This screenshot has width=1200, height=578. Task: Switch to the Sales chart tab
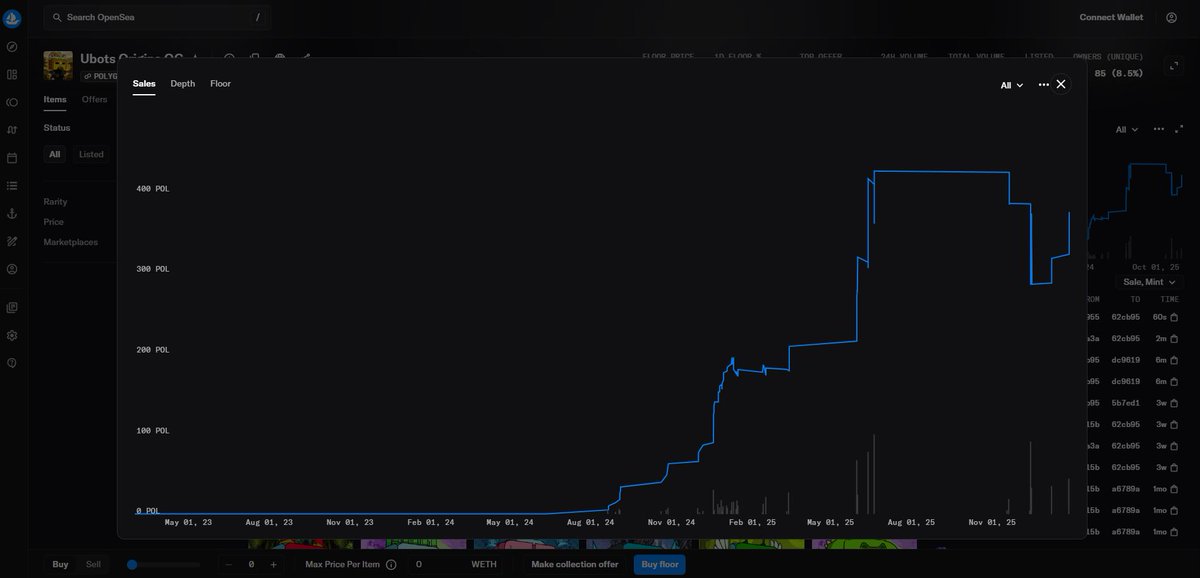pyautogui.click(x=144, y=84)
